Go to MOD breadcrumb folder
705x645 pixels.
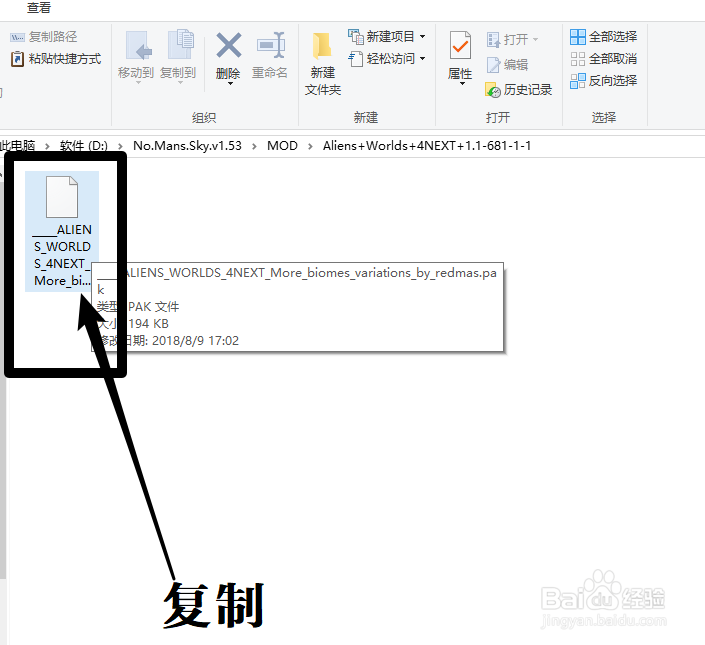point(282,146)
